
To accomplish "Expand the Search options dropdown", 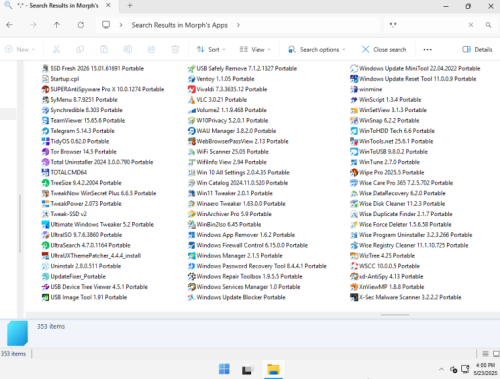I will pos(317,49).
